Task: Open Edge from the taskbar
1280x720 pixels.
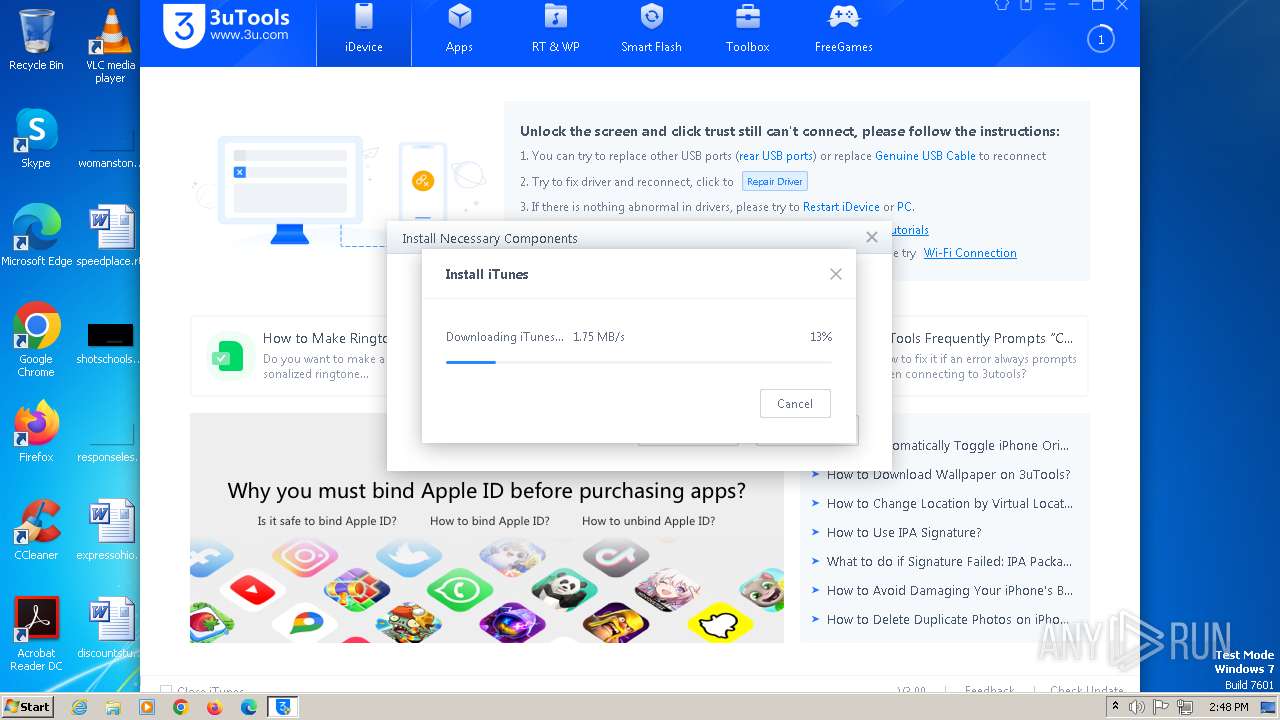Action: [x=248, y=707]
